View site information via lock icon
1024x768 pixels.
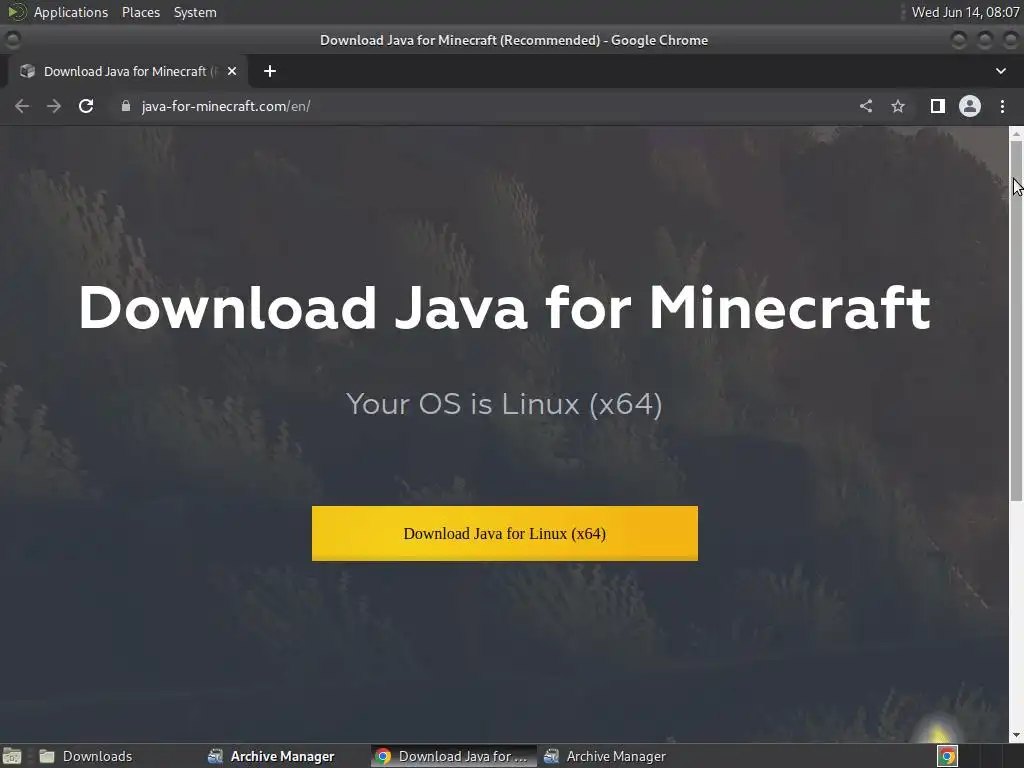[126, 106]
